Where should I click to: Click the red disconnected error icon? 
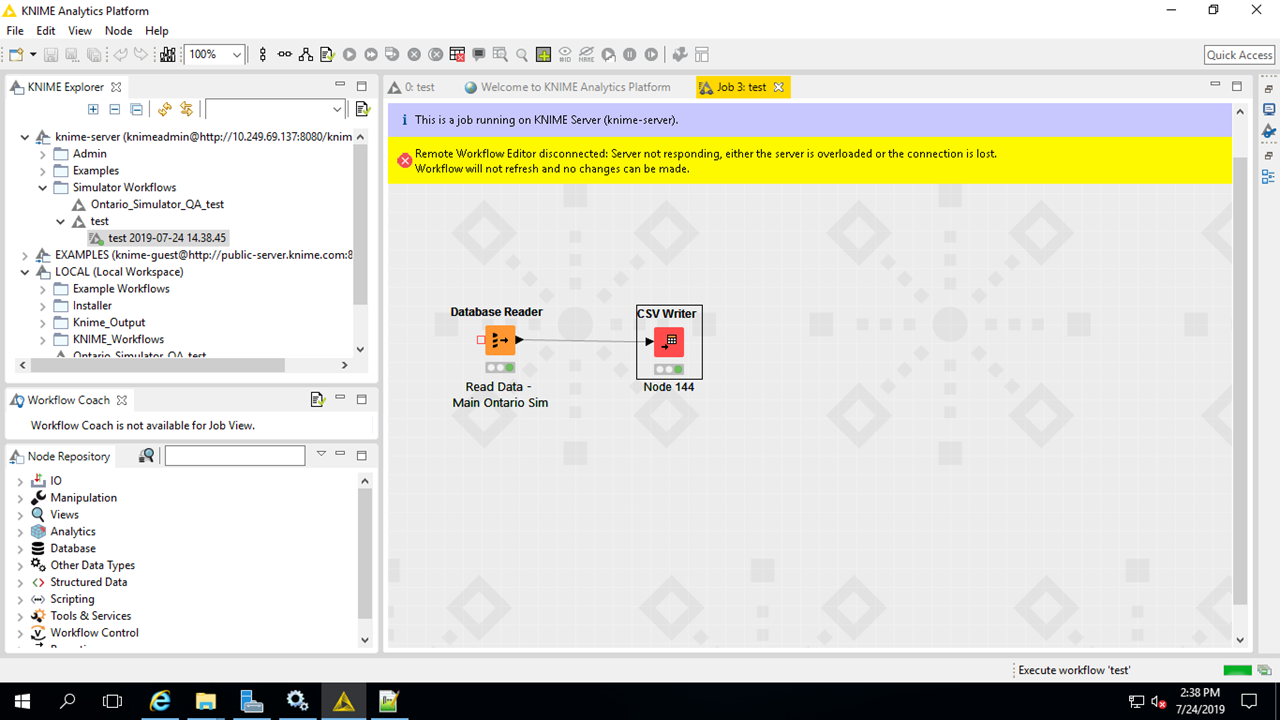404,161
